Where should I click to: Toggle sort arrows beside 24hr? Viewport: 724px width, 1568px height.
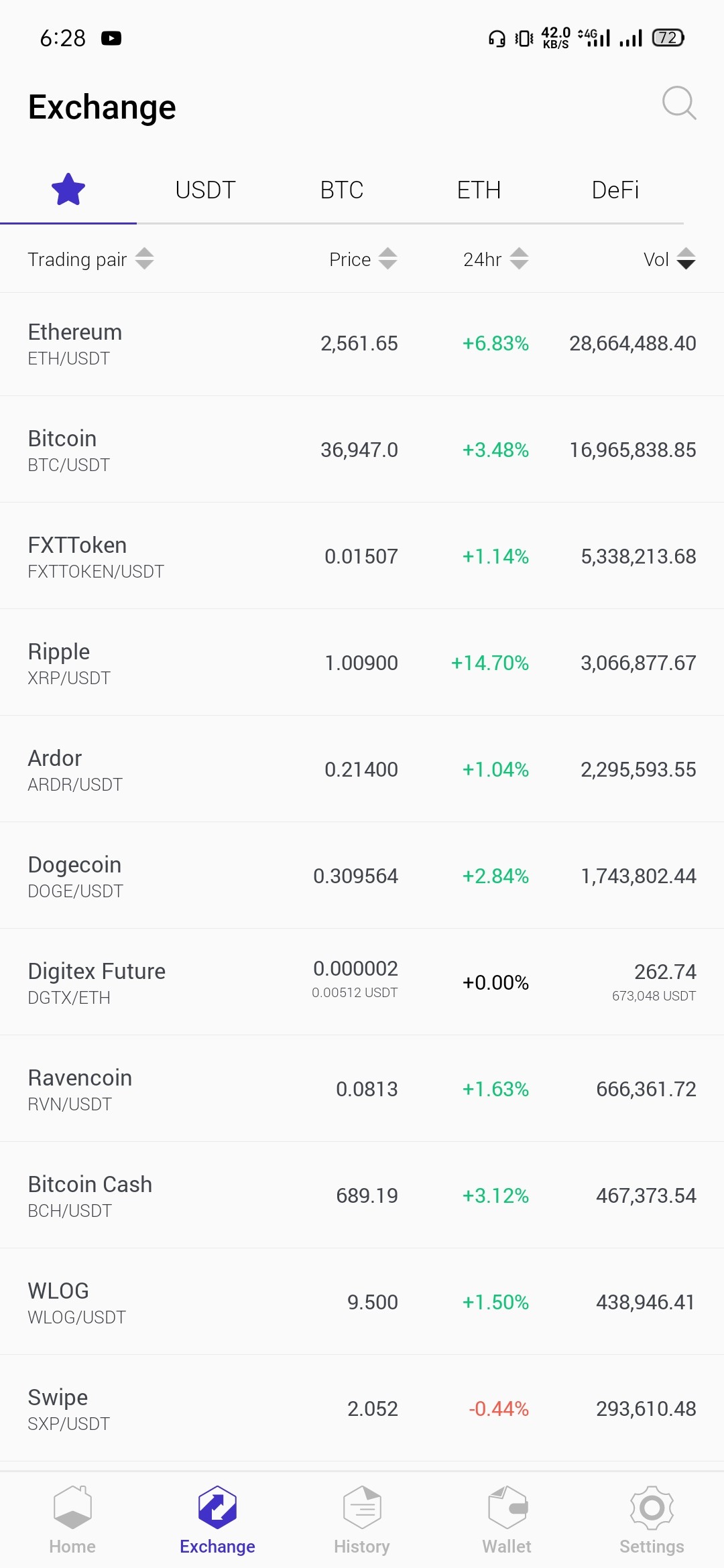pyautogui.click(x=519, y=259)
